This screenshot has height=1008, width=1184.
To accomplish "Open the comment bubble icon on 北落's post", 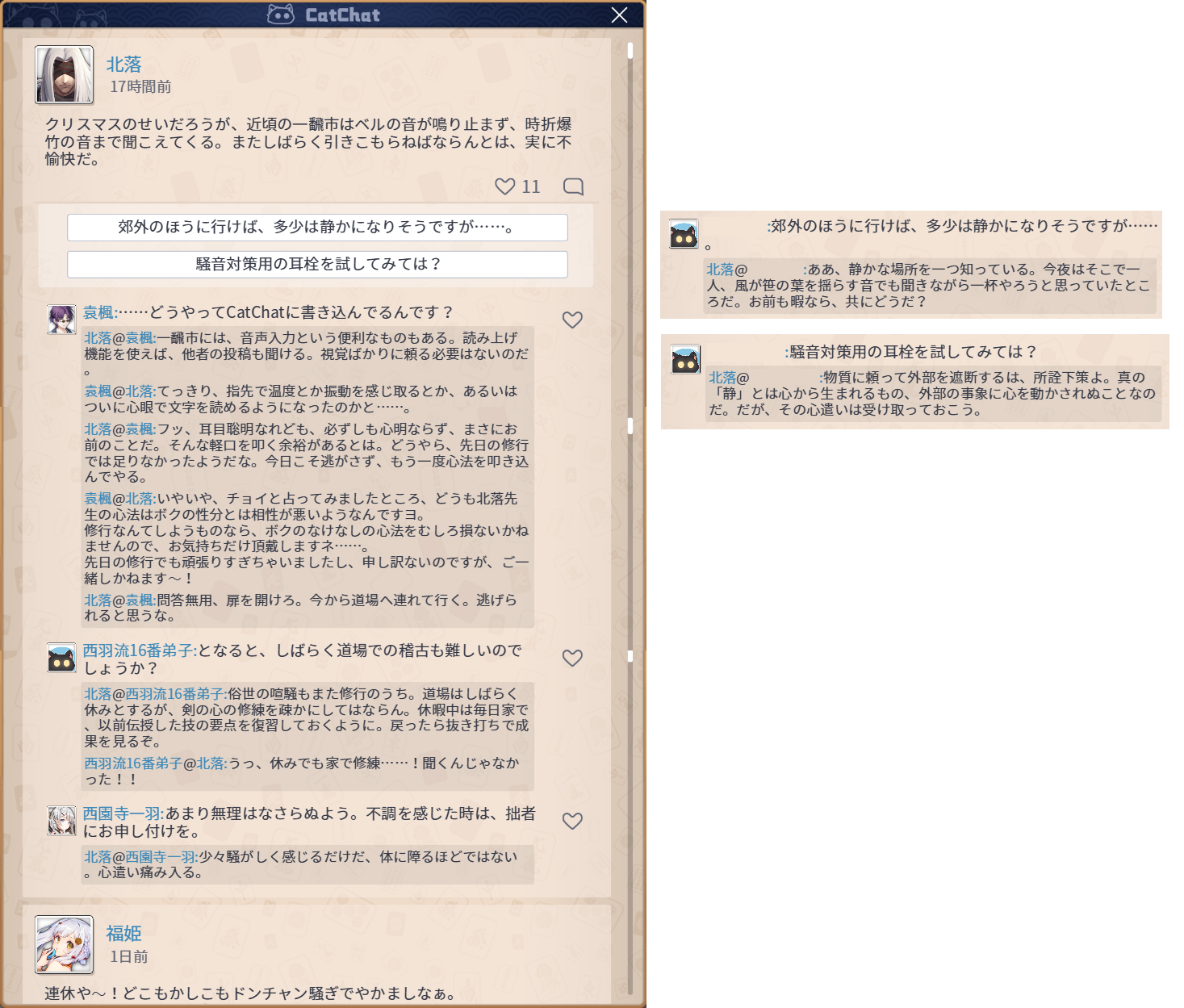I will (573, 186).
